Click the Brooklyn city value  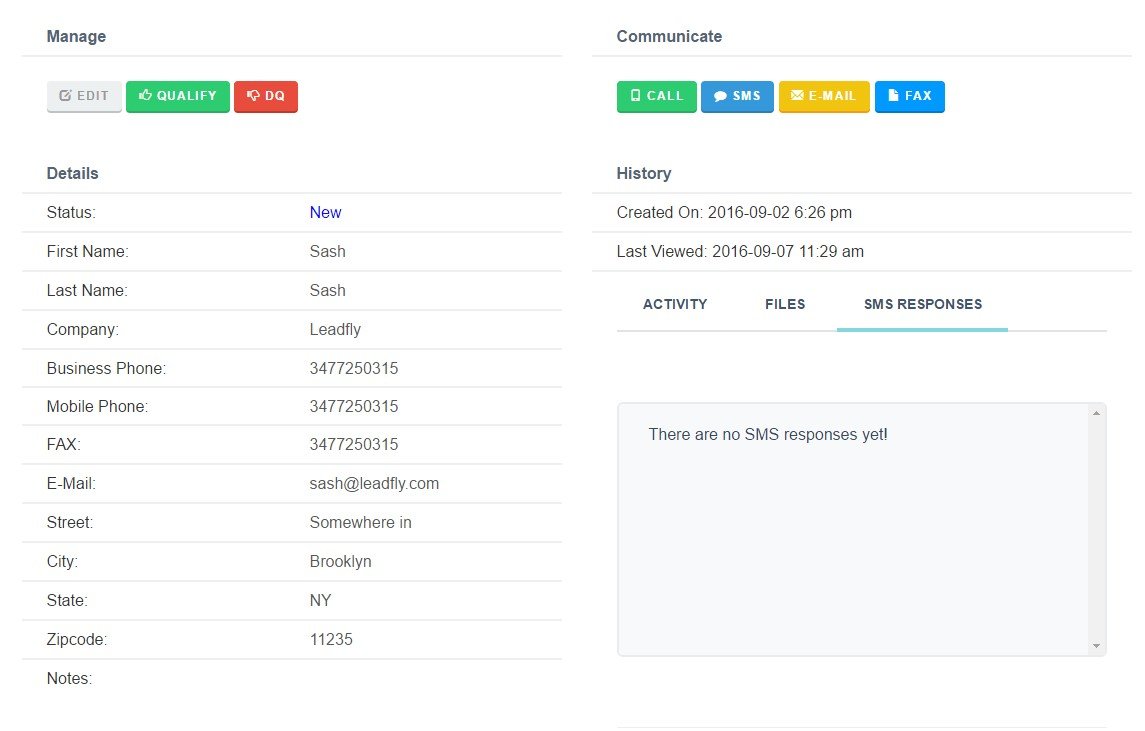point(340,562)
